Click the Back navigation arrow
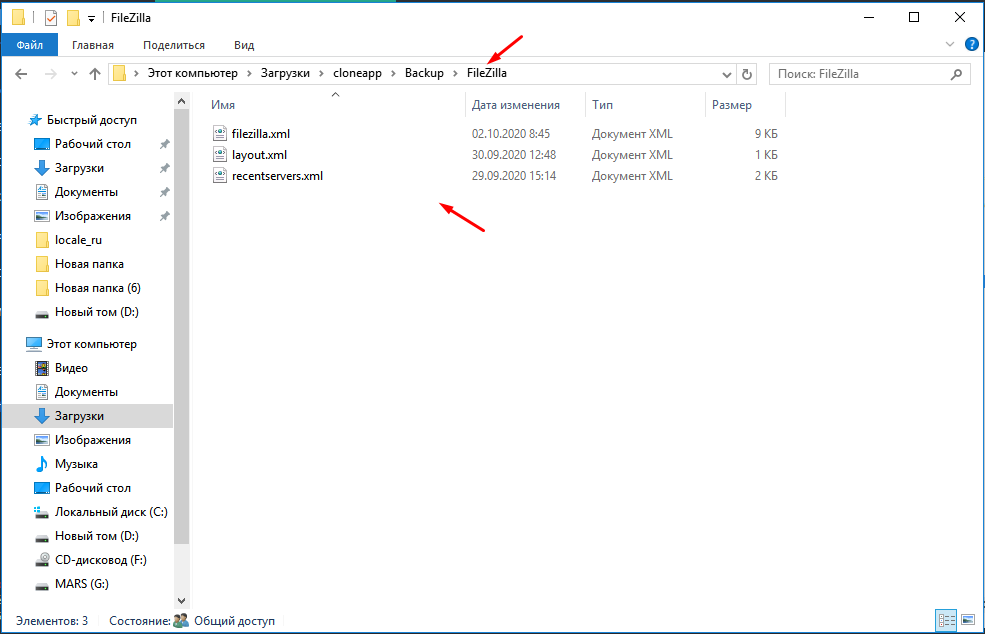 click(x=21, y=74)
